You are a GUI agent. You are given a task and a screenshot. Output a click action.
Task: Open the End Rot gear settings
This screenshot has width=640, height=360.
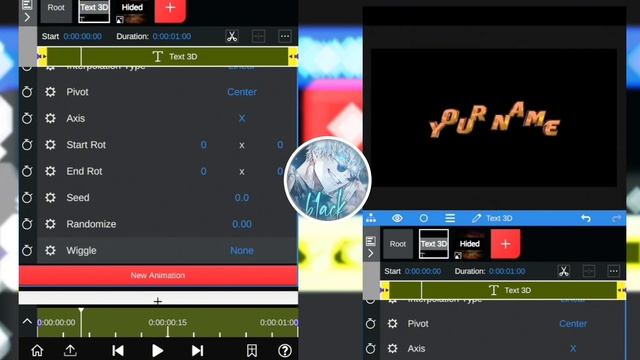[50, 171]
